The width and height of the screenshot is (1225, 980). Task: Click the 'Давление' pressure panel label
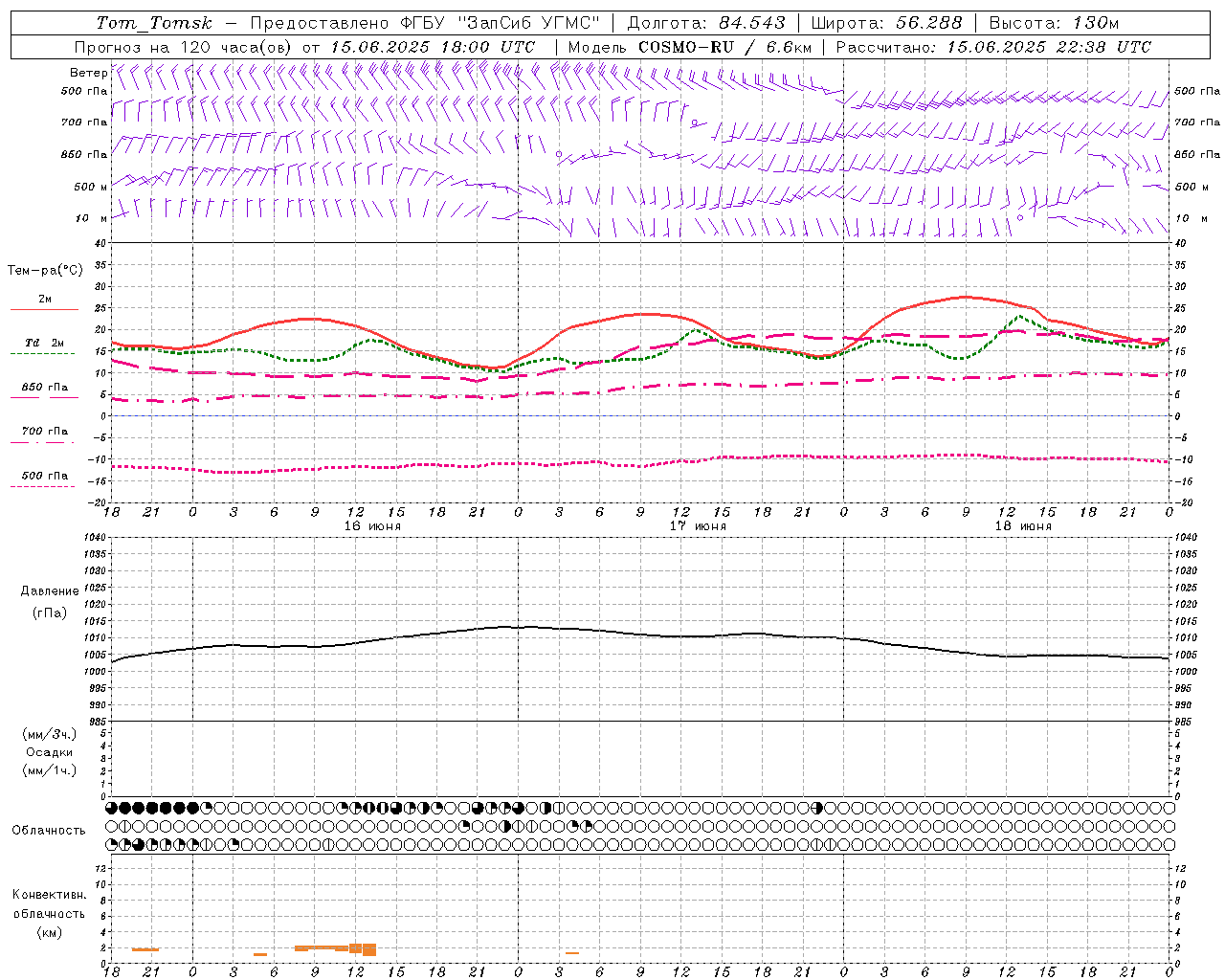(50, 591)
